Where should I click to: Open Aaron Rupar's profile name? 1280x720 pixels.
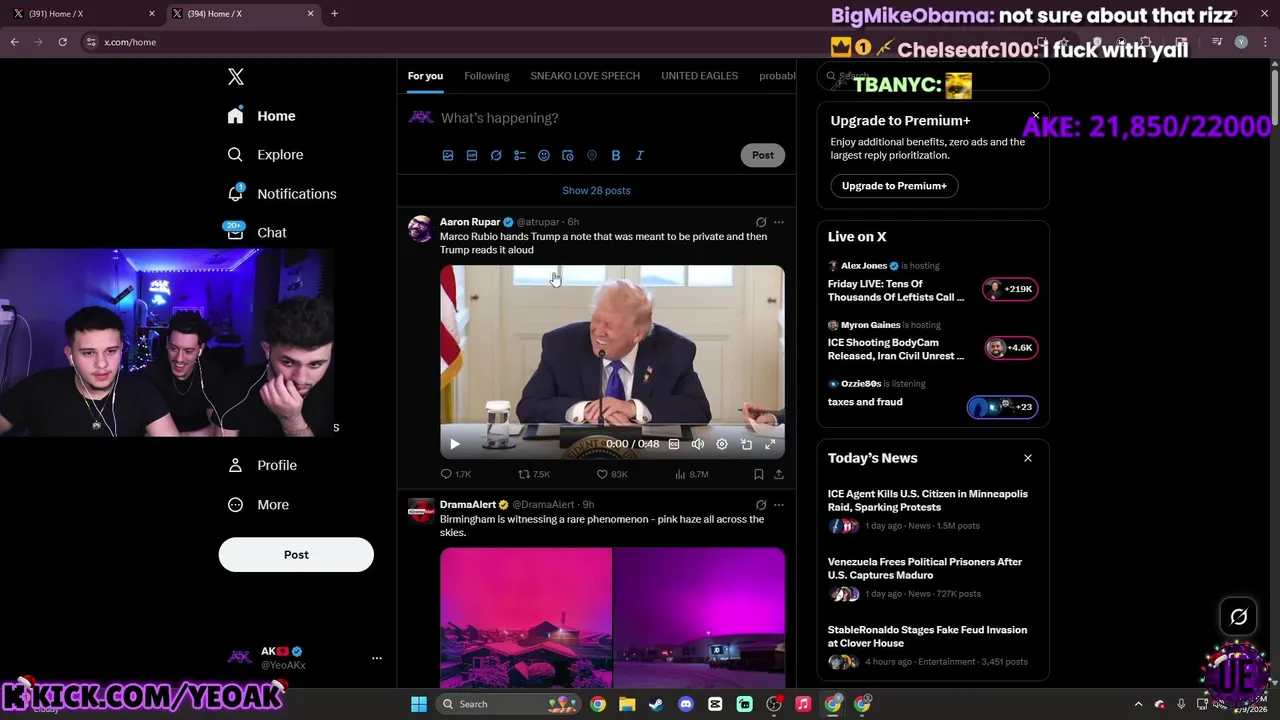[470, 222]
